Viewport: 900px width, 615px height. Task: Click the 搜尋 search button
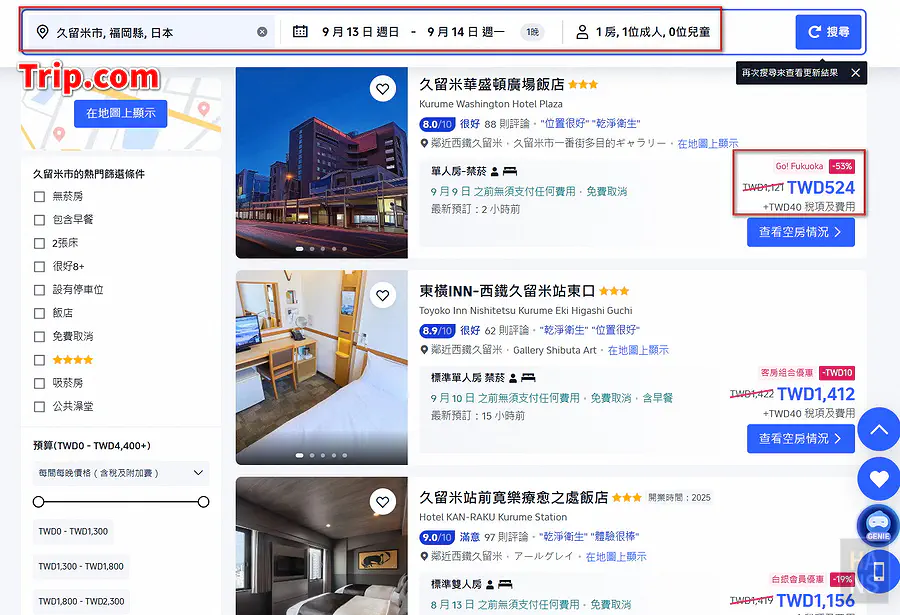(828, 32)
